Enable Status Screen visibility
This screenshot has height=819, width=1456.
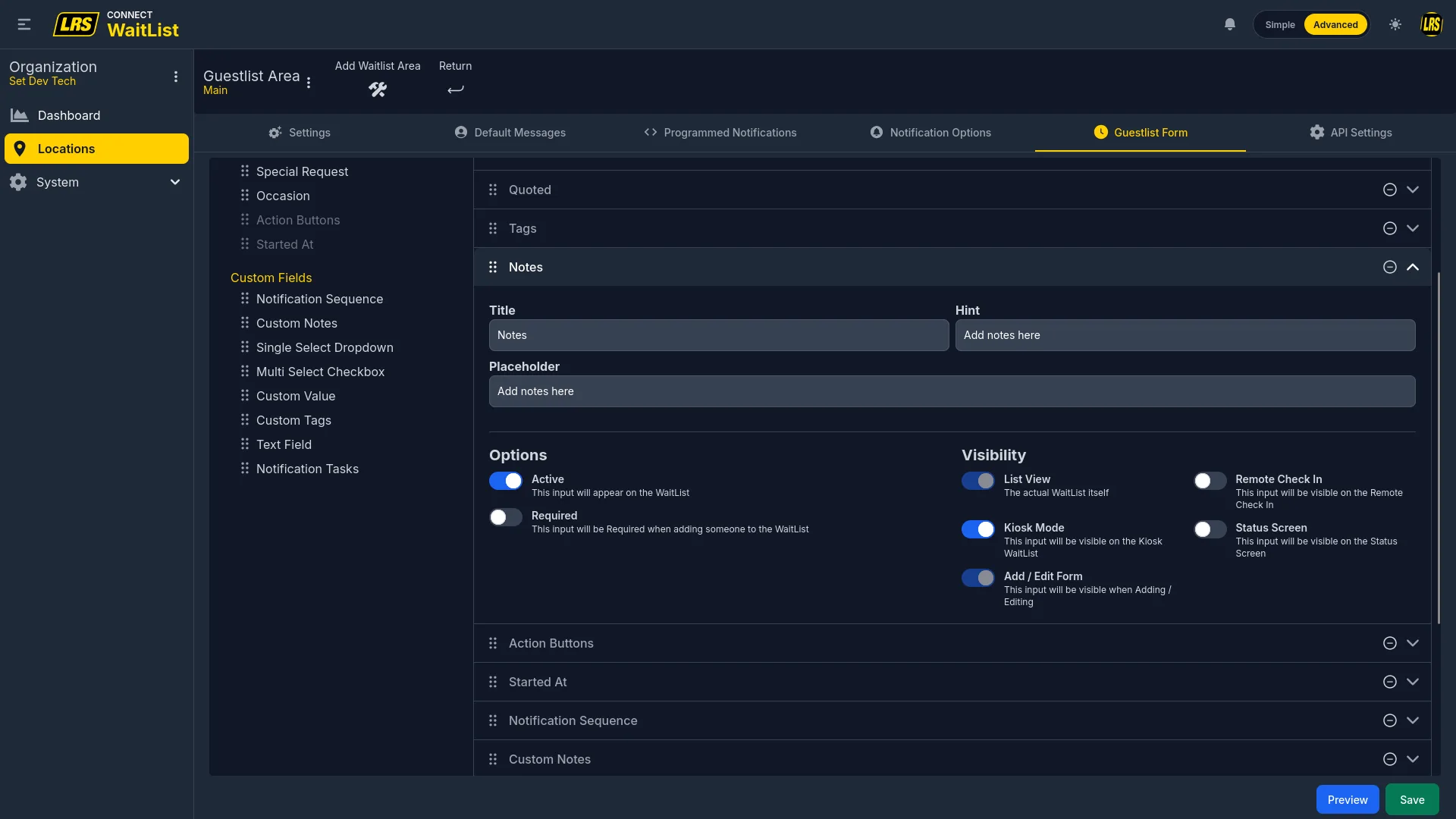pyautogui.click(x=1210, y=529)
